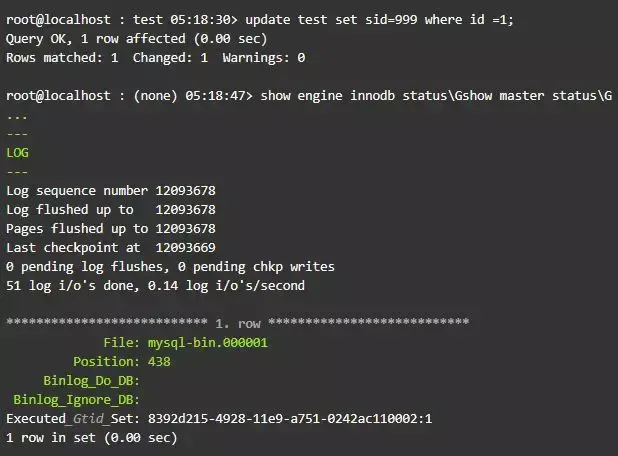This screenshot has width=618, height=456.
Task: Click the '51 log i/o's done' line
Action: point(155,286)
